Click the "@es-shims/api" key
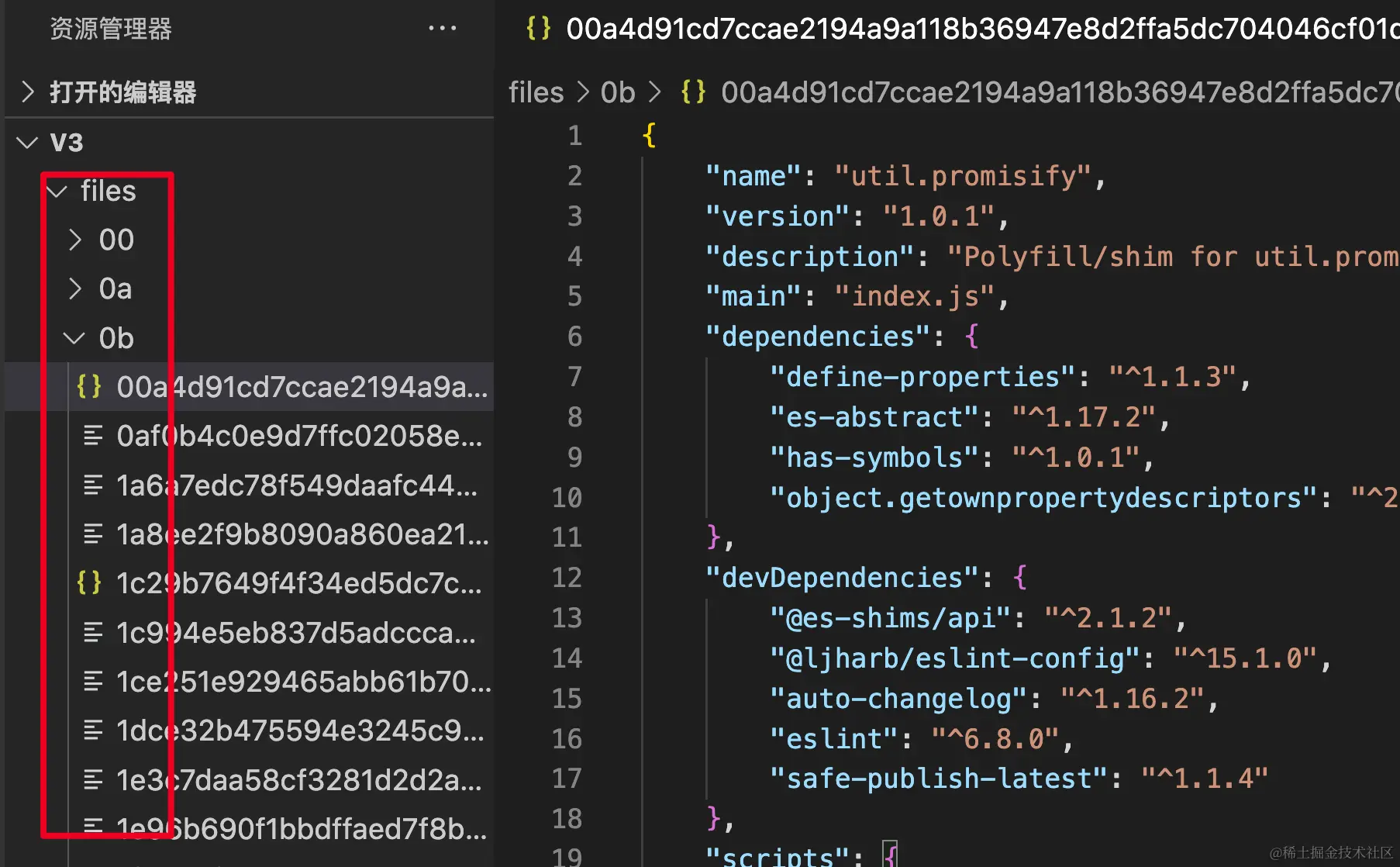This screenshot has height=867, width=1400. point(890,618)
